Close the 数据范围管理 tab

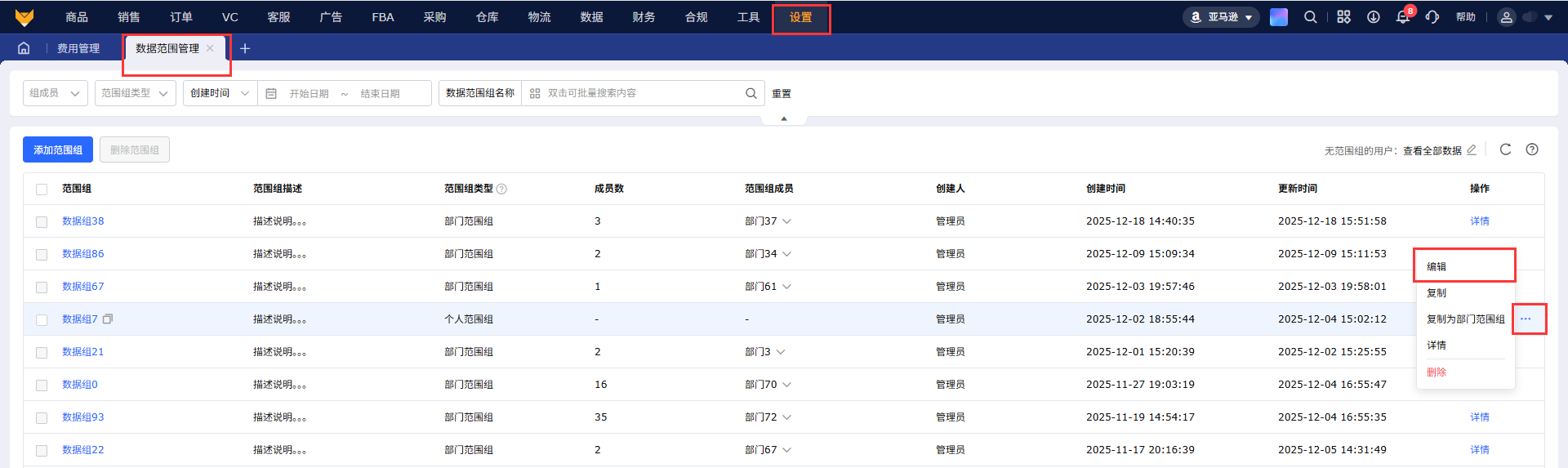pyautogui.click(x=210, y=48)
